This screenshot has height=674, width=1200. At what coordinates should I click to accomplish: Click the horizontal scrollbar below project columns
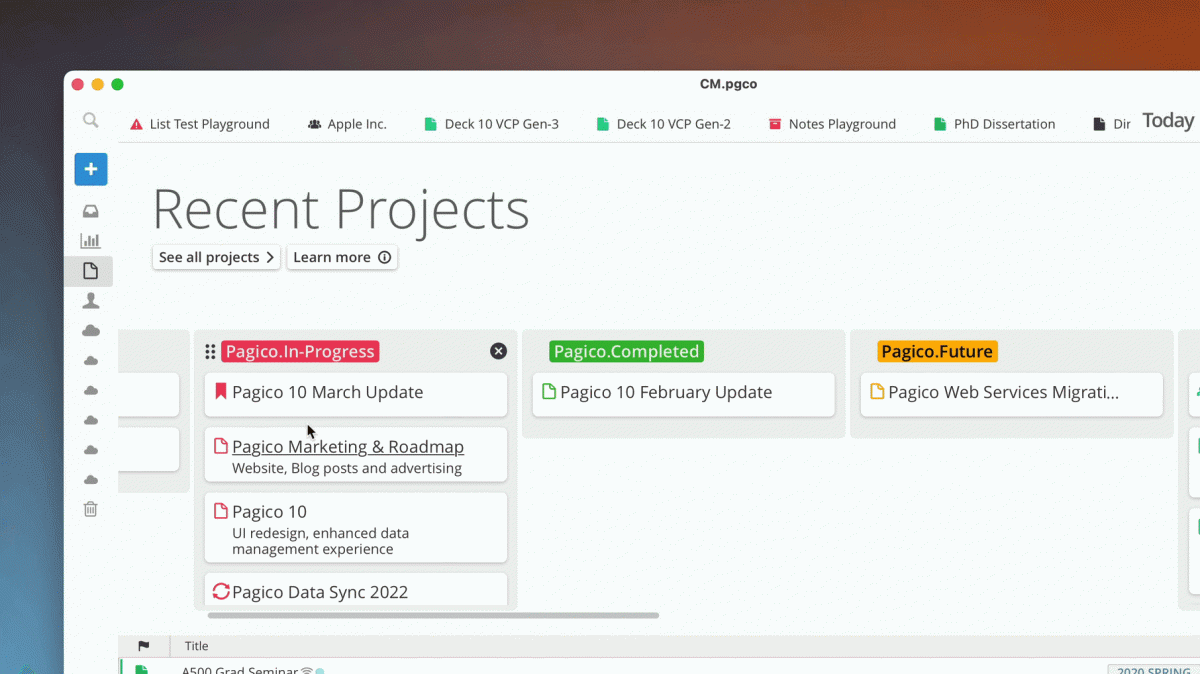coord(433,615)
